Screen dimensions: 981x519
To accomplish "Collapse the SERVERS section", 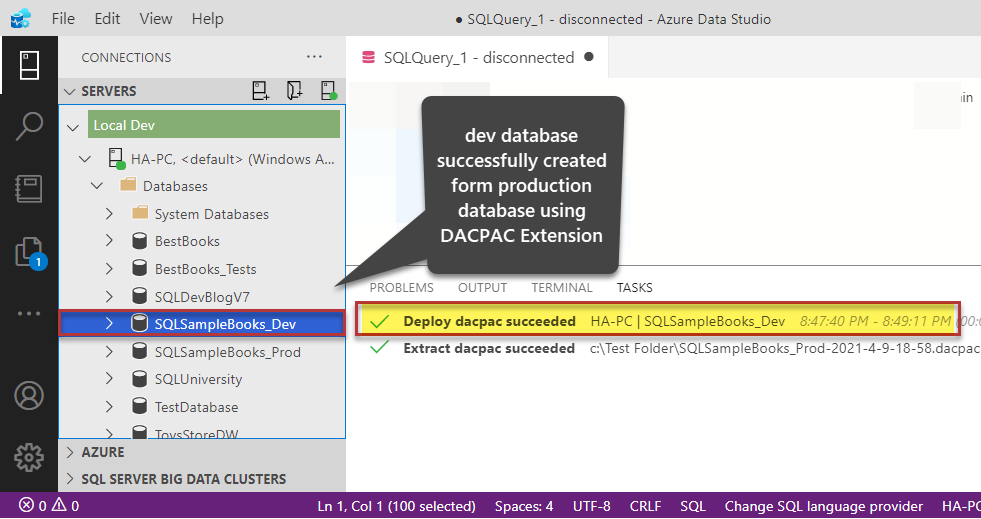I will pyautogui.click(x=70, y=91).
